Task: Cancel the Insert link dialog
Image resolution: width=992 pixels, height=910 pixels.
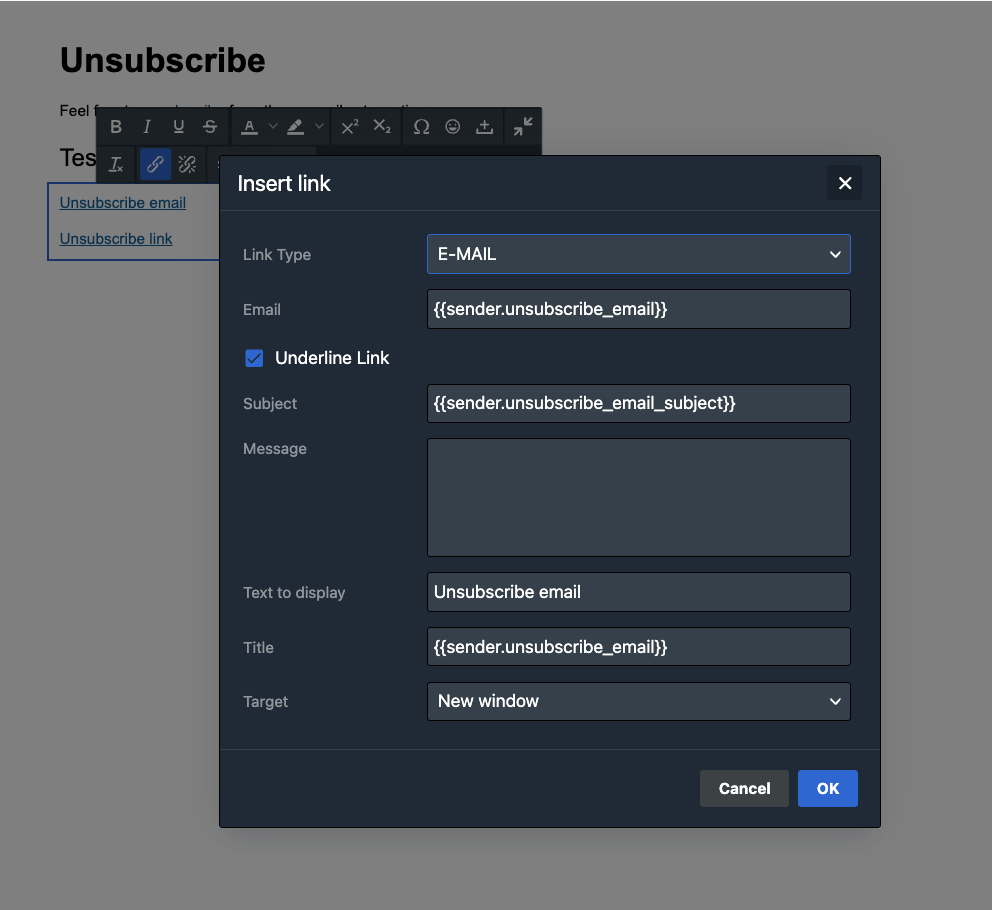Action: coord(744,788)
